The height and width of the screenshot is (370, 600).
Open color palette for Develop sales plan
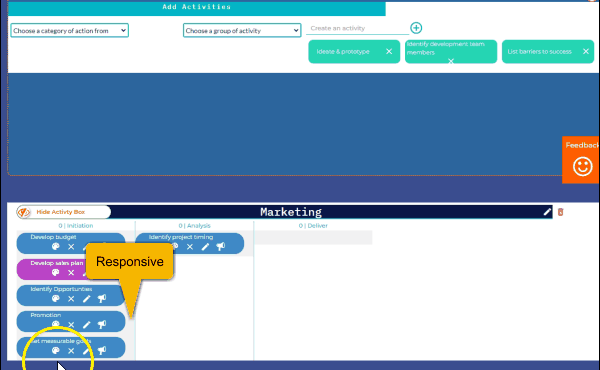tap(55, 273)
